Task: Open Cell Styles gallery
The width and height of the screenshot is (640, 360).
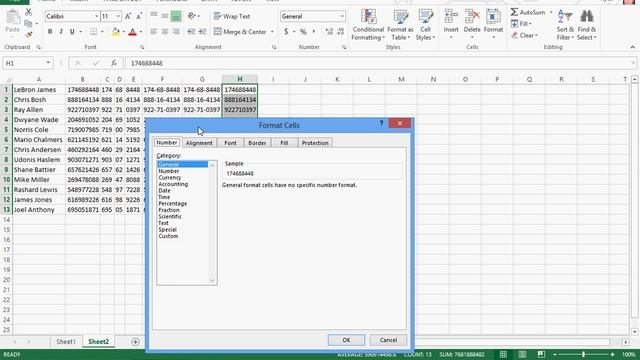Action: (425, 24)
